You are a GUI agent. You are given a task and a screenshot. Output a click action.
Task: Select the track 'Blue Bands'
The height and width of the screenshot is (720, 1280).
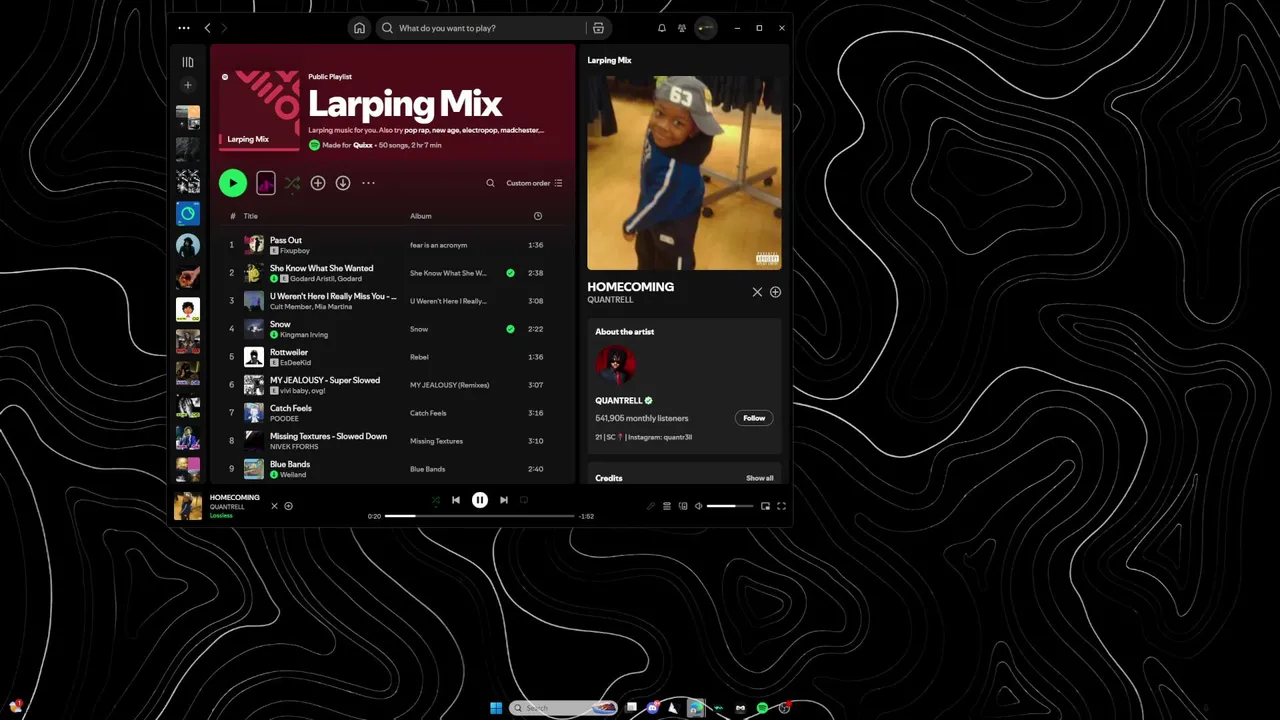[x=290, y=464]
